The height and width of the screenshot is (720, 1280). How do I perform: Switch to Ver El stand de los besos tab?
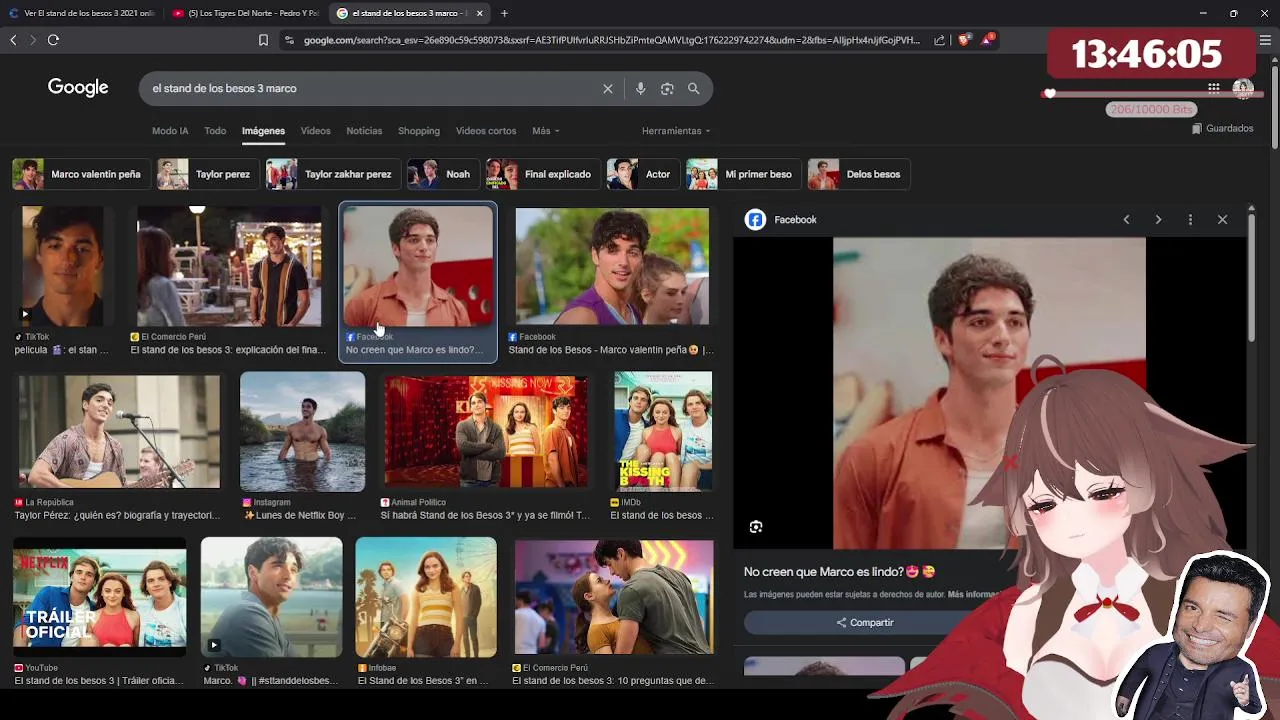[82, 13]
